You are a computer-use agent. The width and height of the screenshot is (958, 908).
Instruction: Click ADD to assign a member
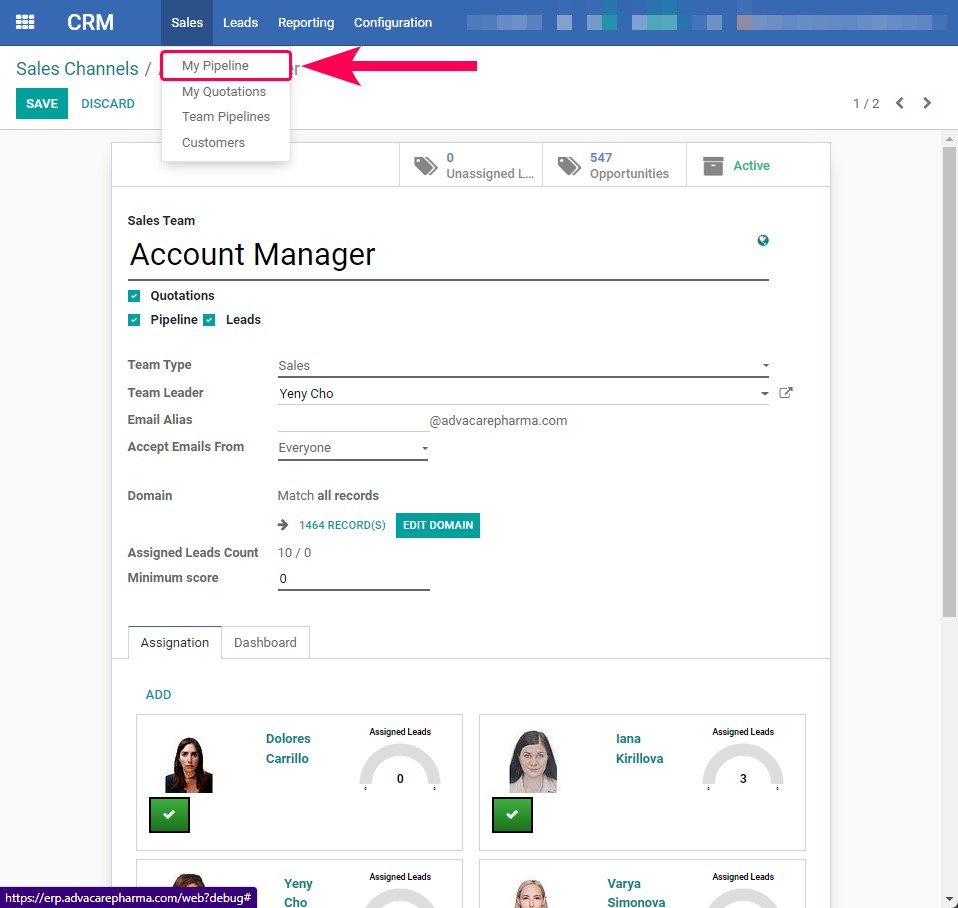158,695
